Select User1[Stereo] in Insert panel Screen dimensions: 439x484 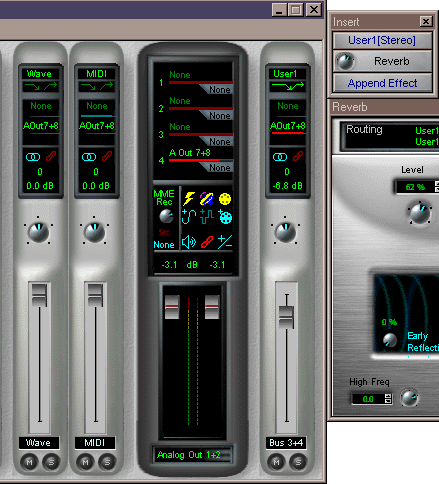point(382,41)
